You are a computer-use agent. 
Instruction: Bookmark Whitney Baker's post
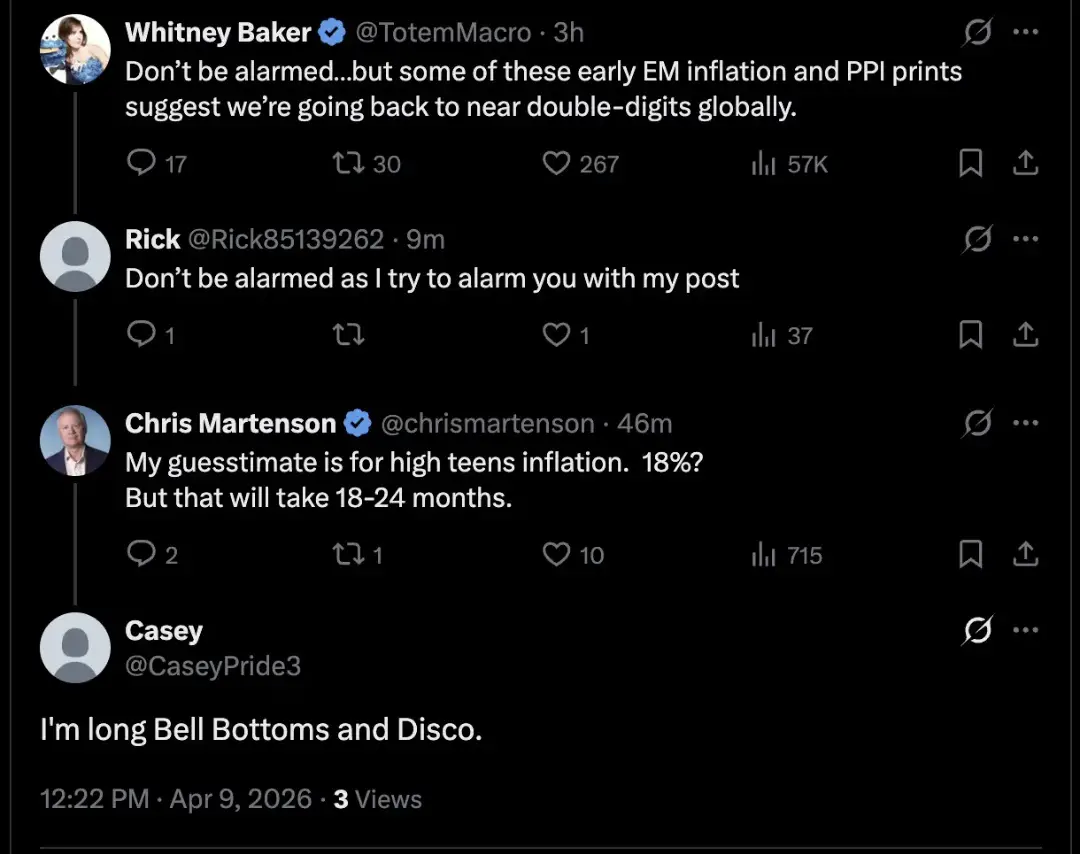(x=970, y=163)
